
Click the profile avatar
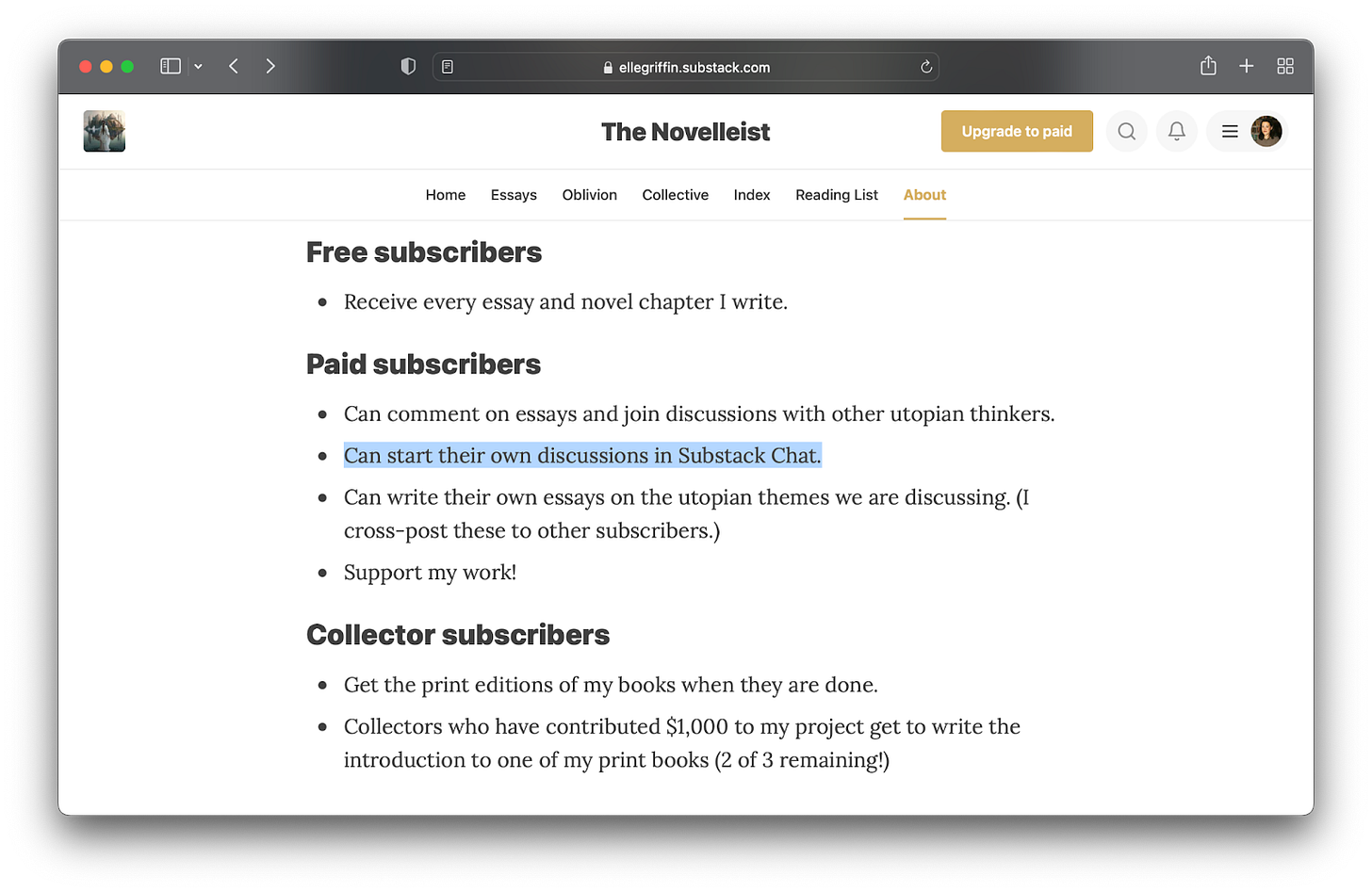[1266, 131]
